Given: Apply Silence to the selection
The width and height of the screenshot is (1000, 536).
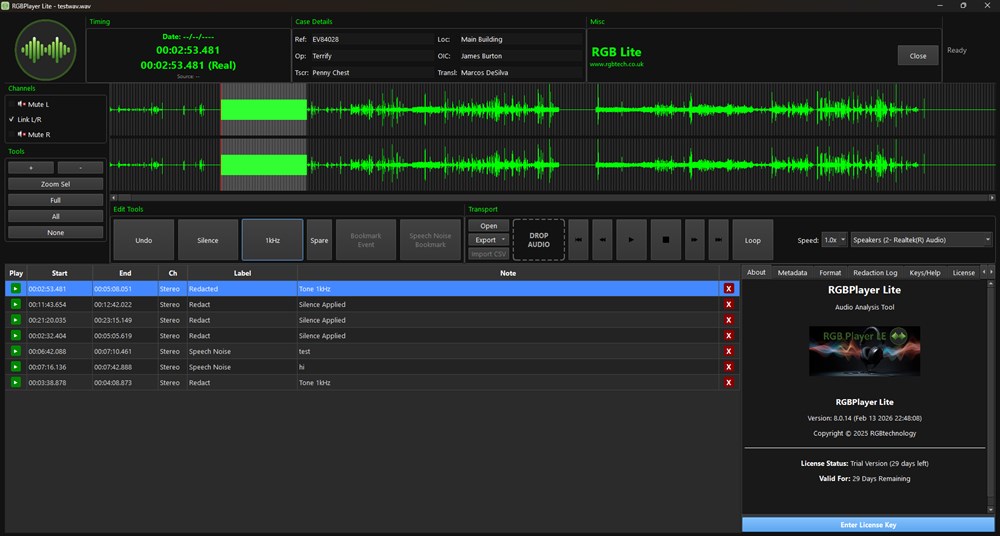Looking at the screenshot, I should coord(208,240).
